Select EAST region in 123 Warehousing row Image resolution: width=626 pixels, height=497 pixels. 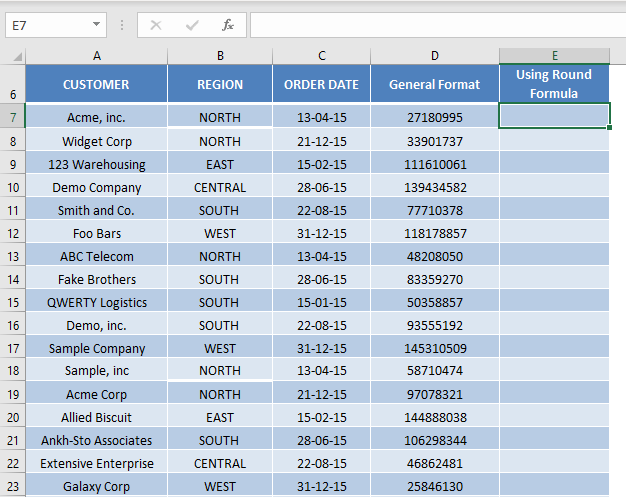(x=220, y=164)
